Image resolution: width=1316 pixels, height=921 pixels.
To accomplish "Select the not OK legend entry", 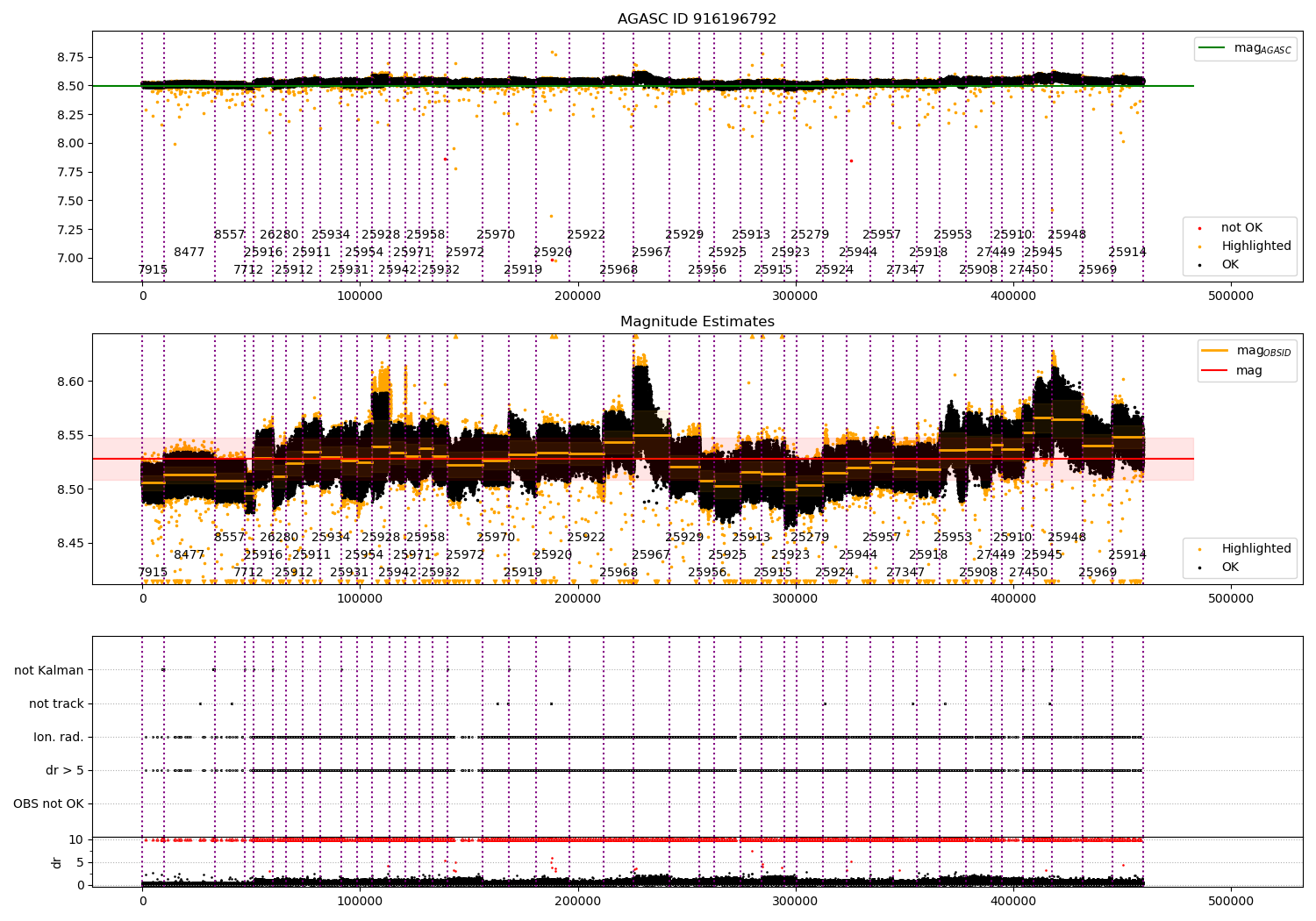I will pos(1241,227).
